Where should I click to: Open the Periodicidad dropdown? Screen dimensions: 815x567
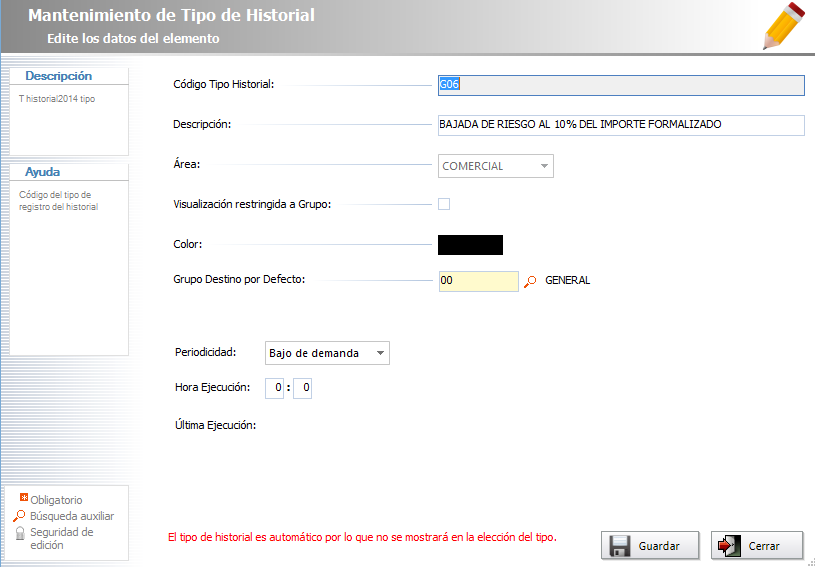327,353
